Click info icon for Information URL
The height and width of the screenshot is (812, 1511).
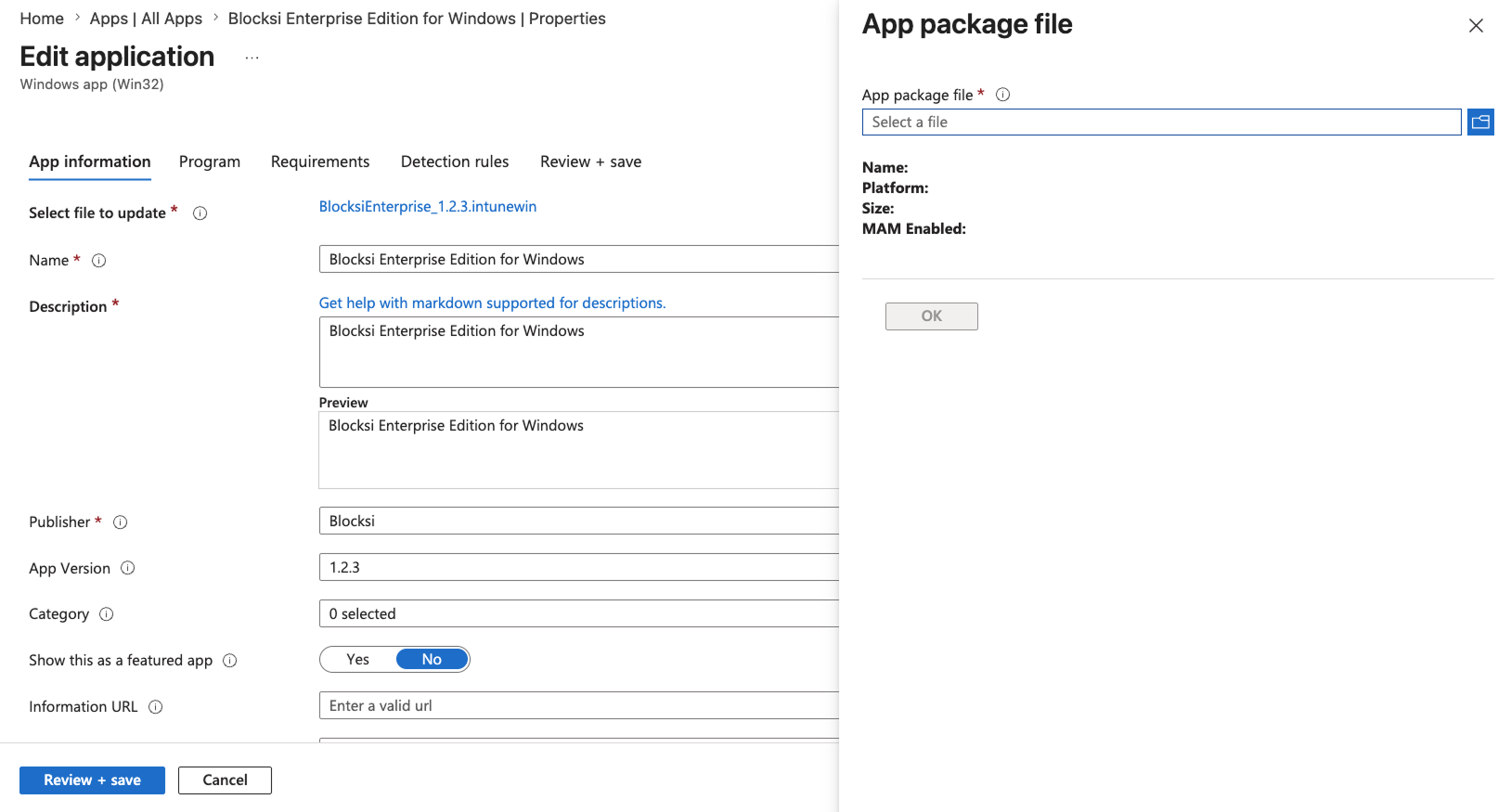coord(156,707)
